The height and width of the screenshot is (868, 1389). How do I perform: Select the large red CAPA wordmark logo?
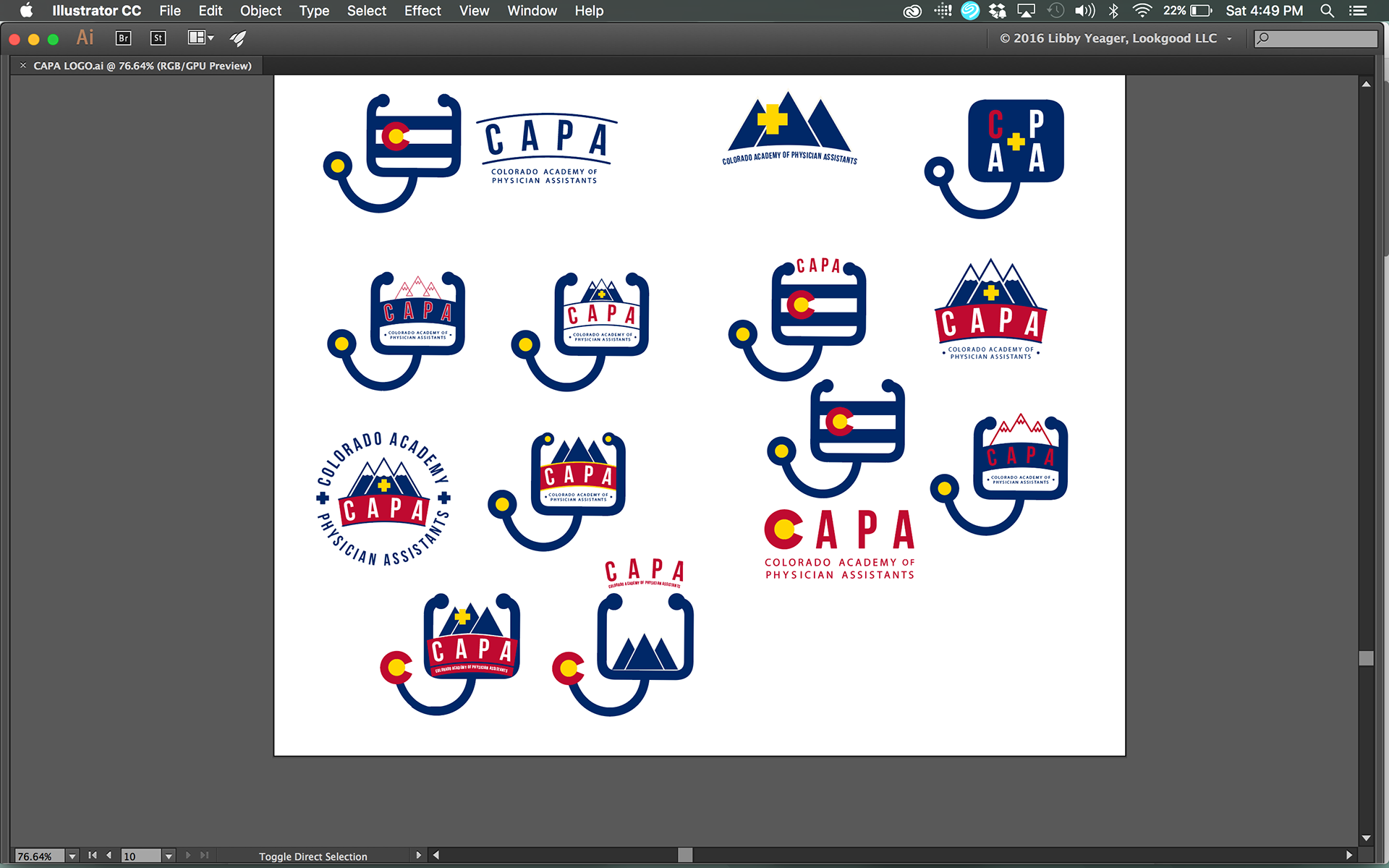(x=840, y=544)
